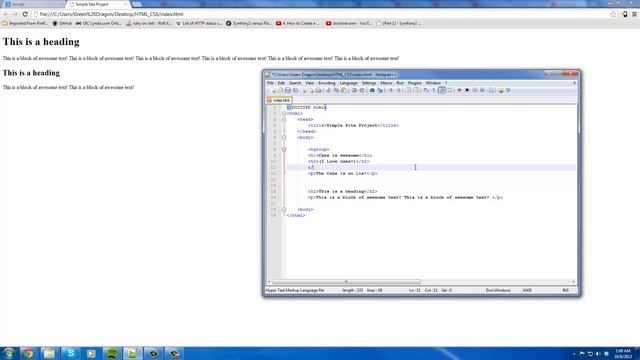Collapse the html tag fold marker on line 2
This screenshot has width=640, height=360.
tap(284, 113)
